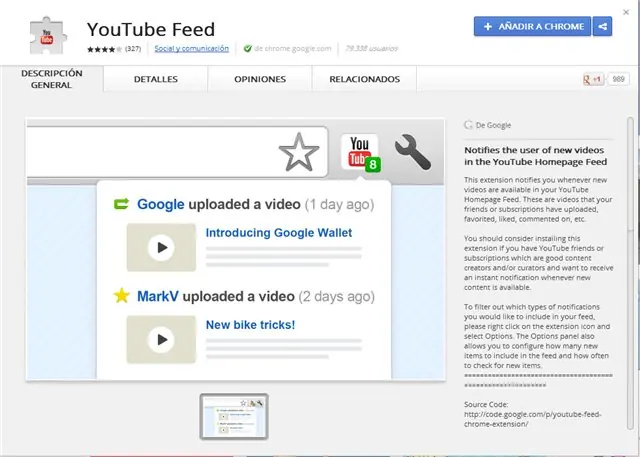Click the star rating icons under the title
640x457 pixels.
(x=104, y=49)
